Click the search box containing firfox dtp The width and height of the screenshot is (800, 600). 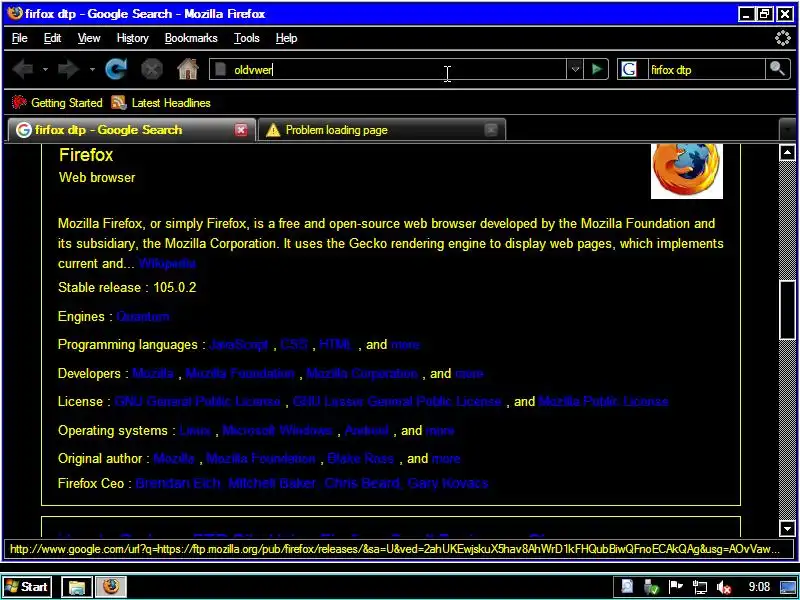[x=706, y=69]
